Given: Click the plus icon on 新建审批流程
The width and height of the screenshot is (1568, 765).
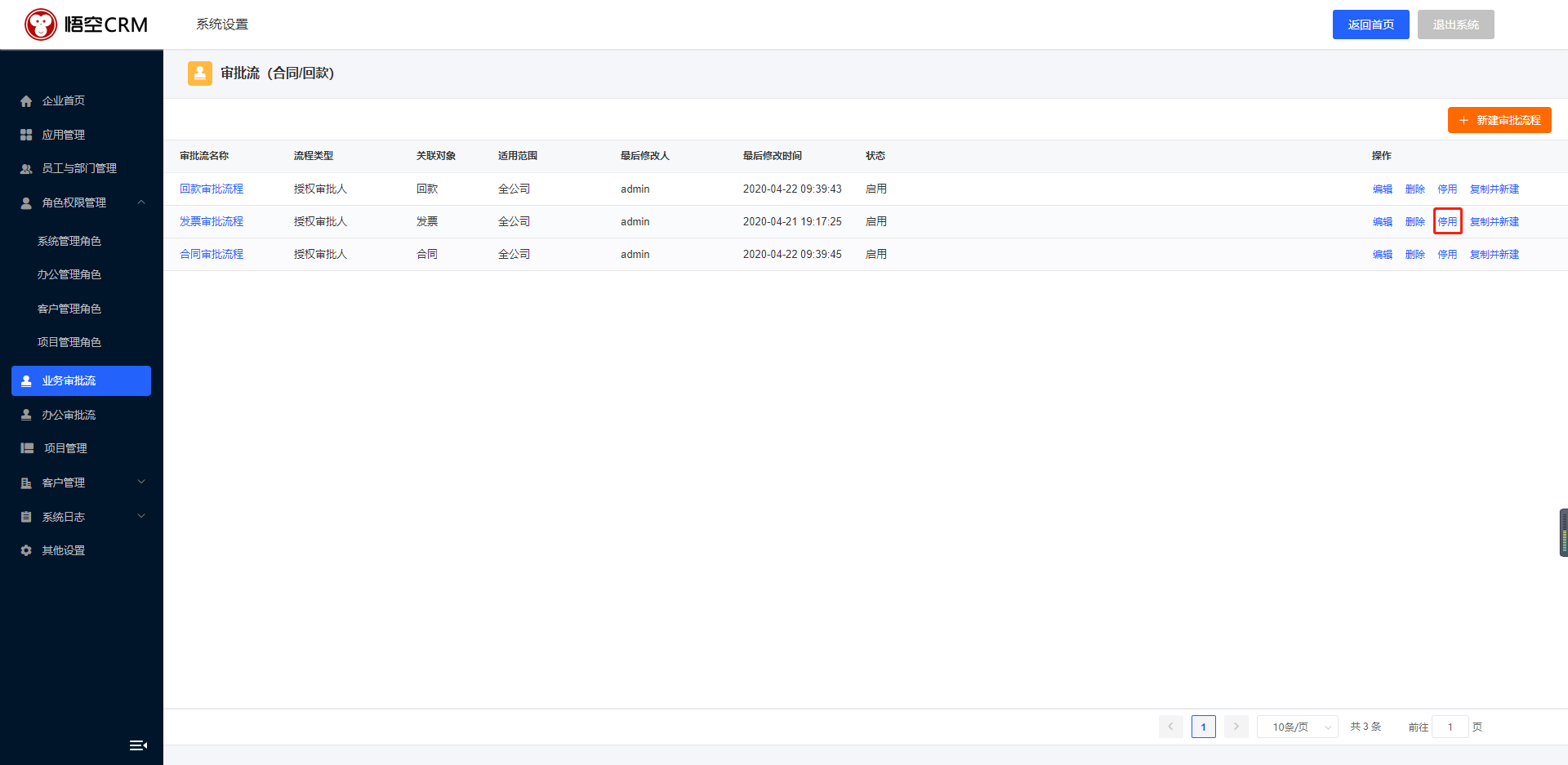Looking at the screenshot, I should click(x=1463, y=120).
